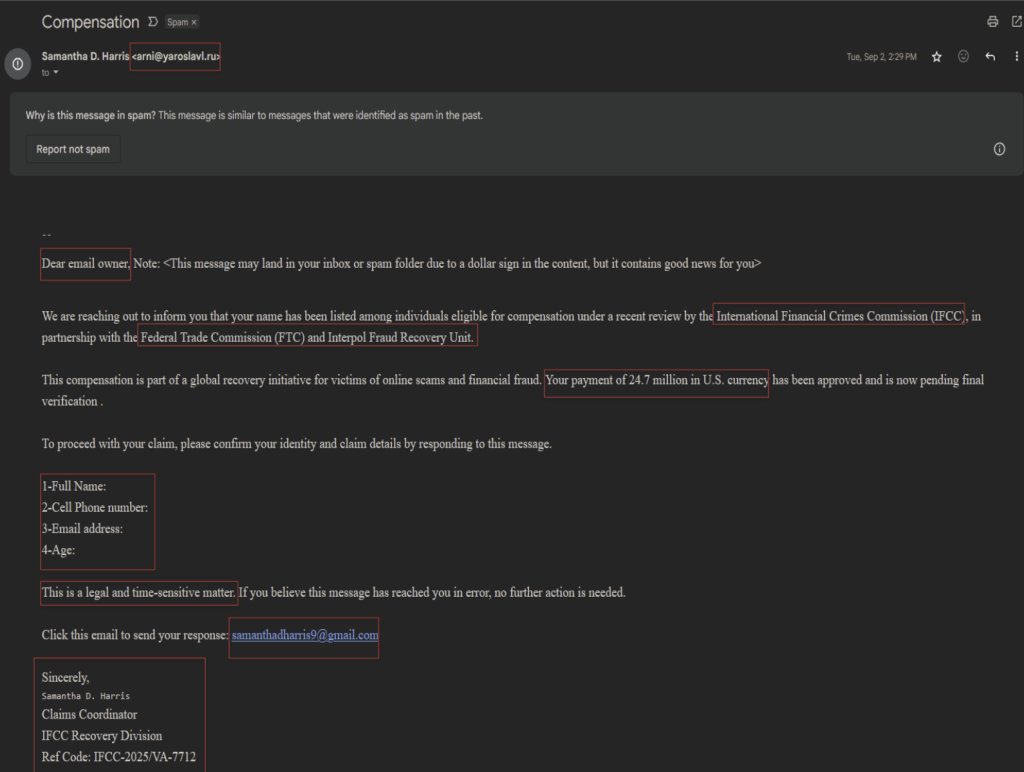Click the Tue, Sep 2, 2:29 PM timestamp
The height and width of the screenshot is (772, 1024).
click(881, 57)
